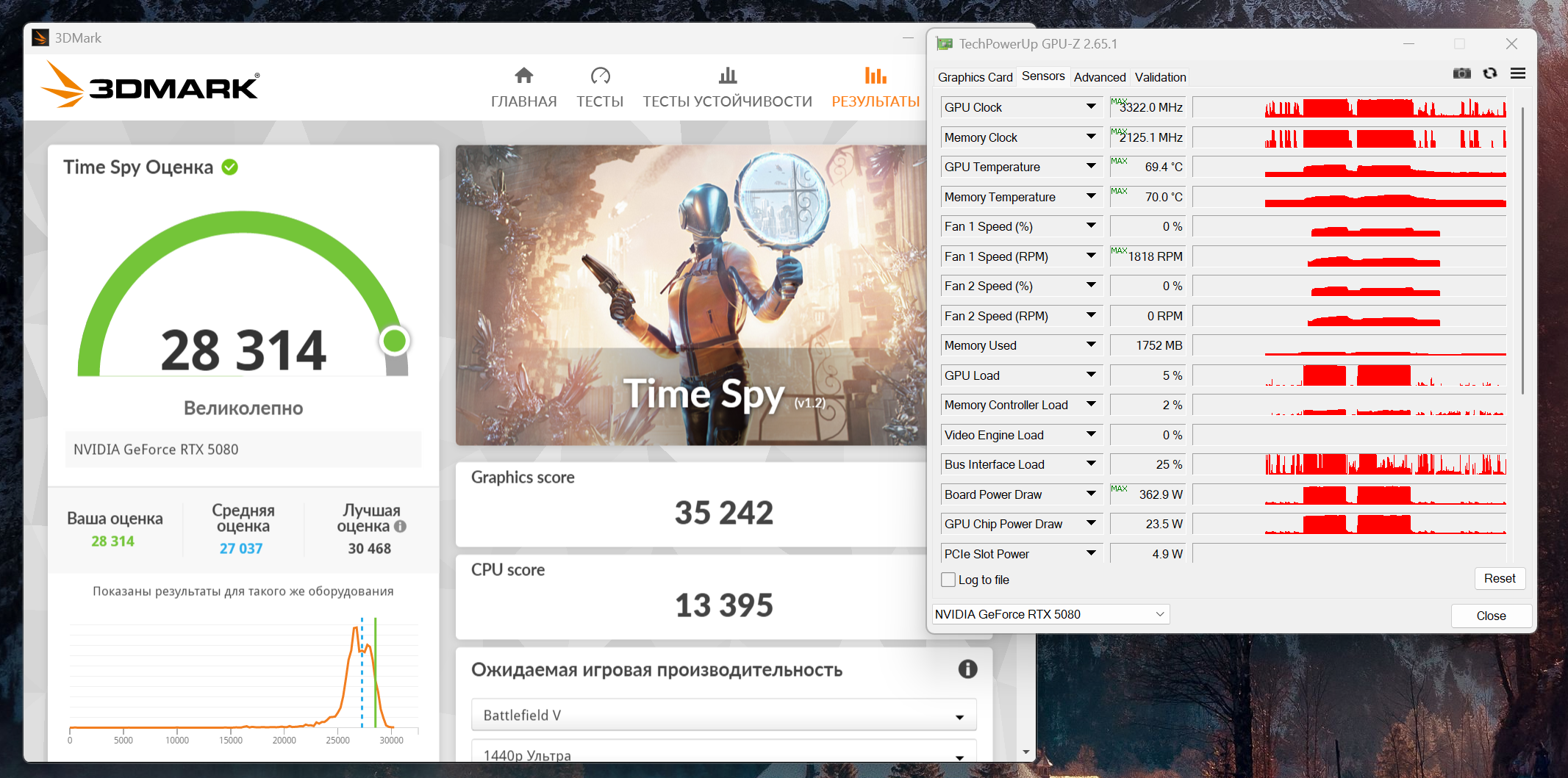This screenshot has height=778, width=1568.
Task: Close the GPU-Z window with X
Action: click(x=1511, y=44)
